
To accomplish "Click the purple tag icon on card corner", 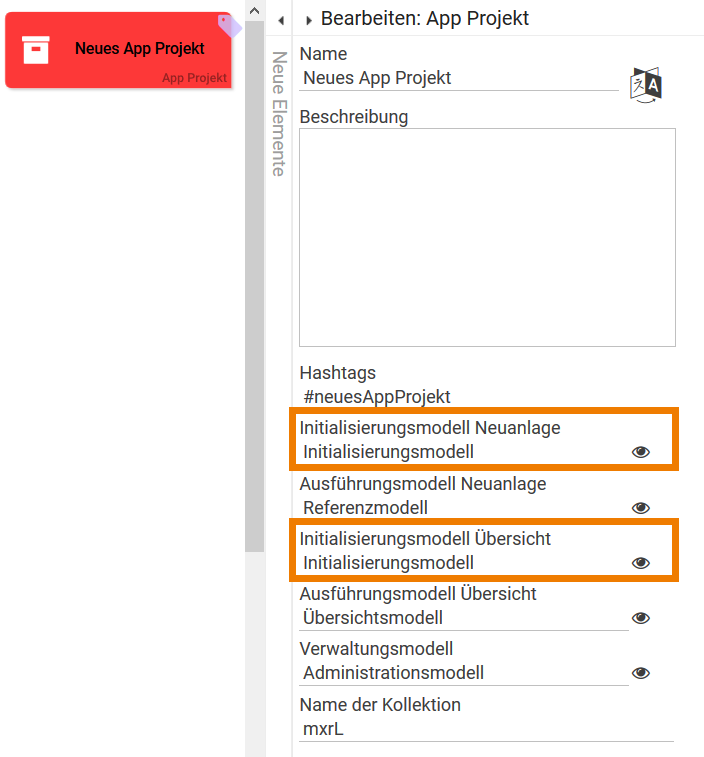I will (229, 25).
